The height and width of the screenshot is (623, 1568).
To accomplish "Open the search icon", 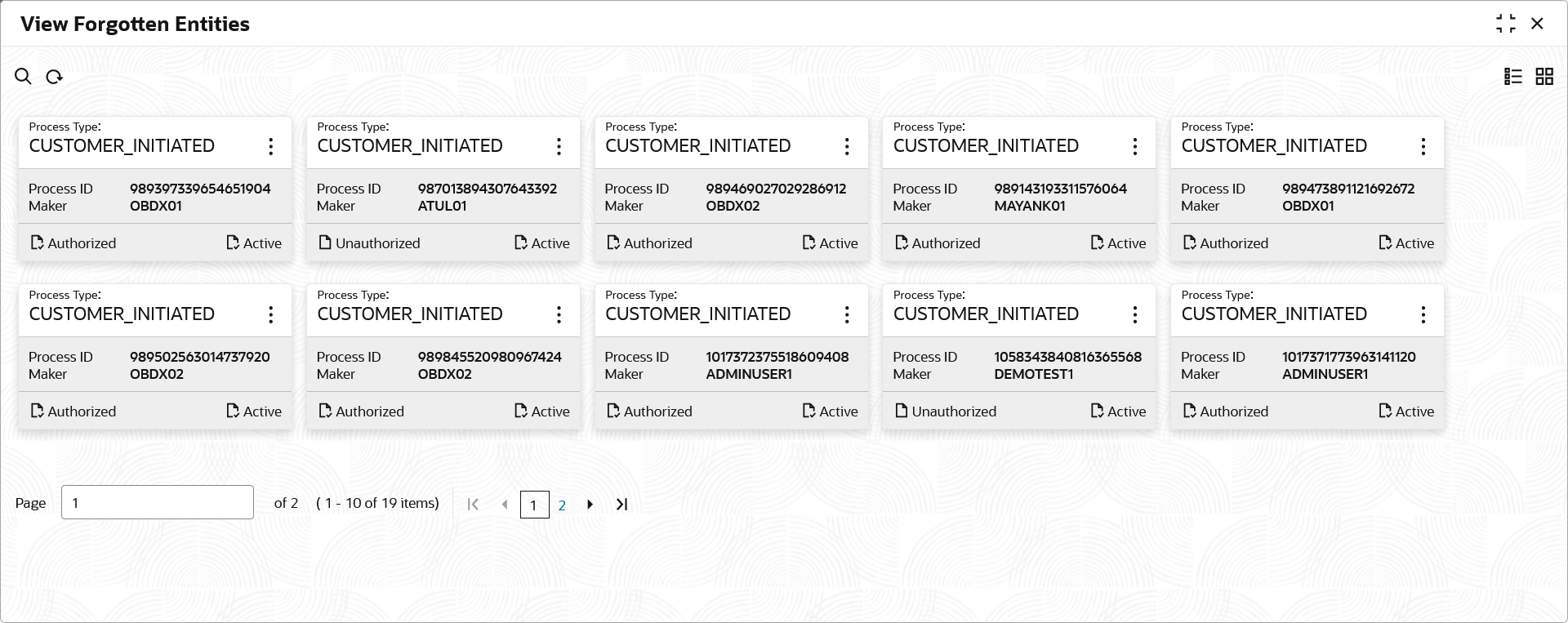I will click(x=23, y=77).
